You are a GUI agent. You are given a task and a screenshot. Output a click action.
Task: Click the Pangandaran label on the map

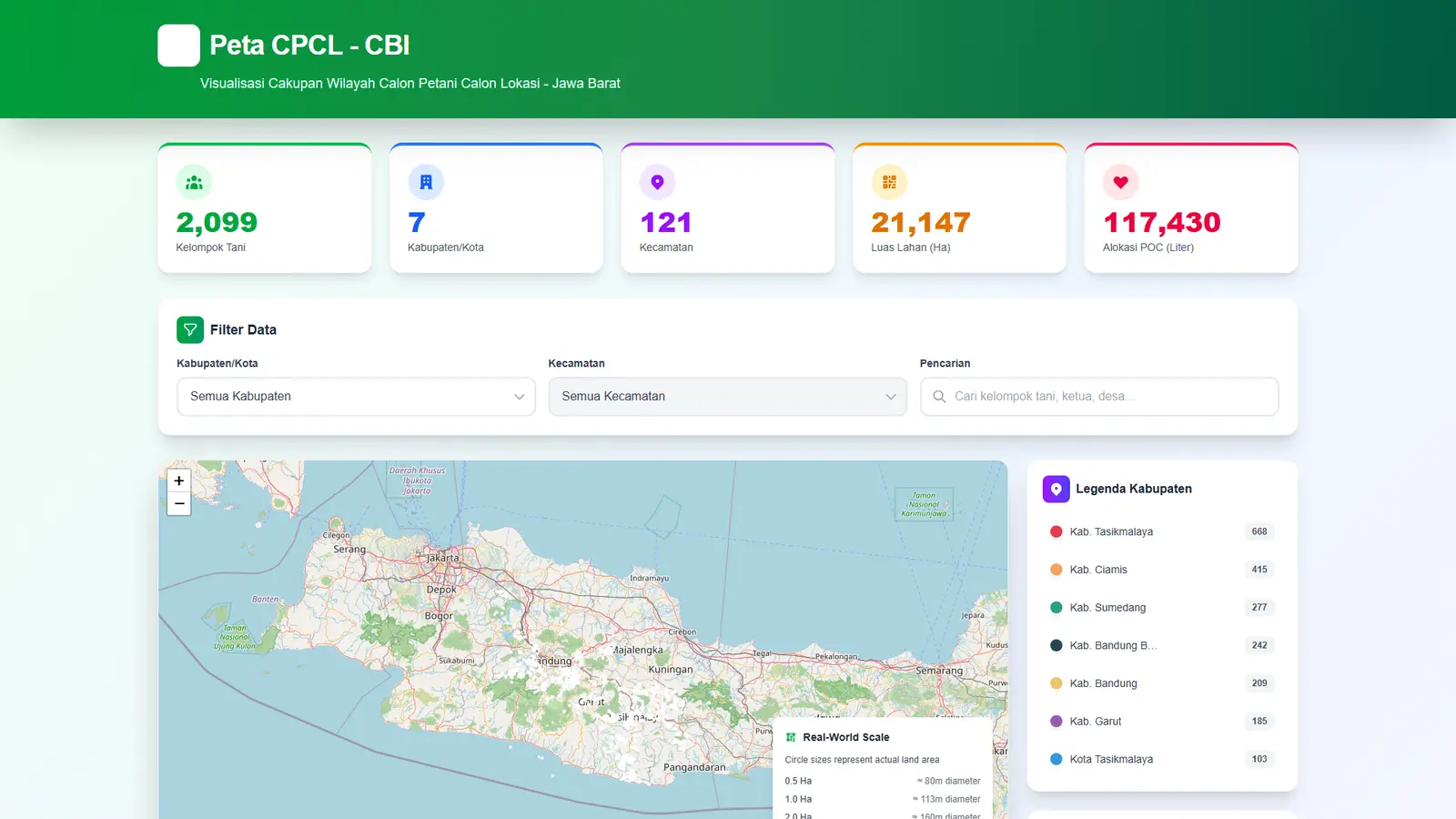point(694,767)
